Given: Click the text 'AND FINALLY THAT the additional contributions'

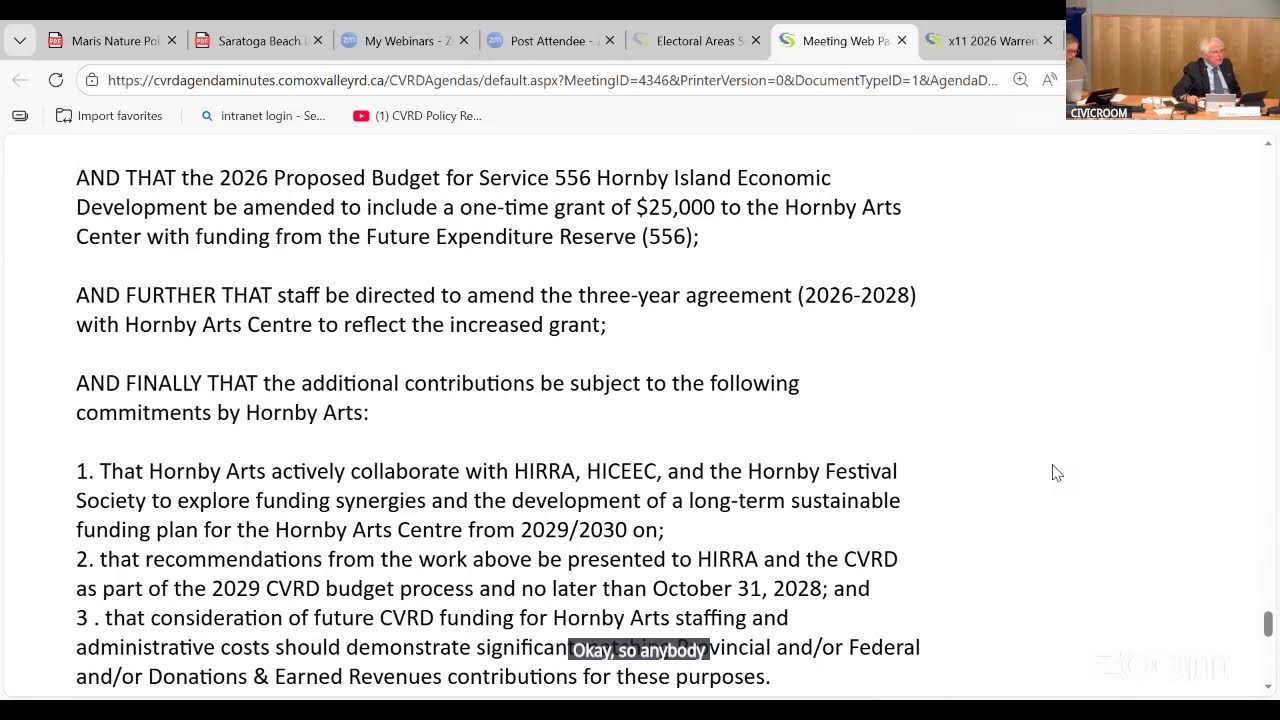Looking at the screenshot, I should tap(307, 383).
